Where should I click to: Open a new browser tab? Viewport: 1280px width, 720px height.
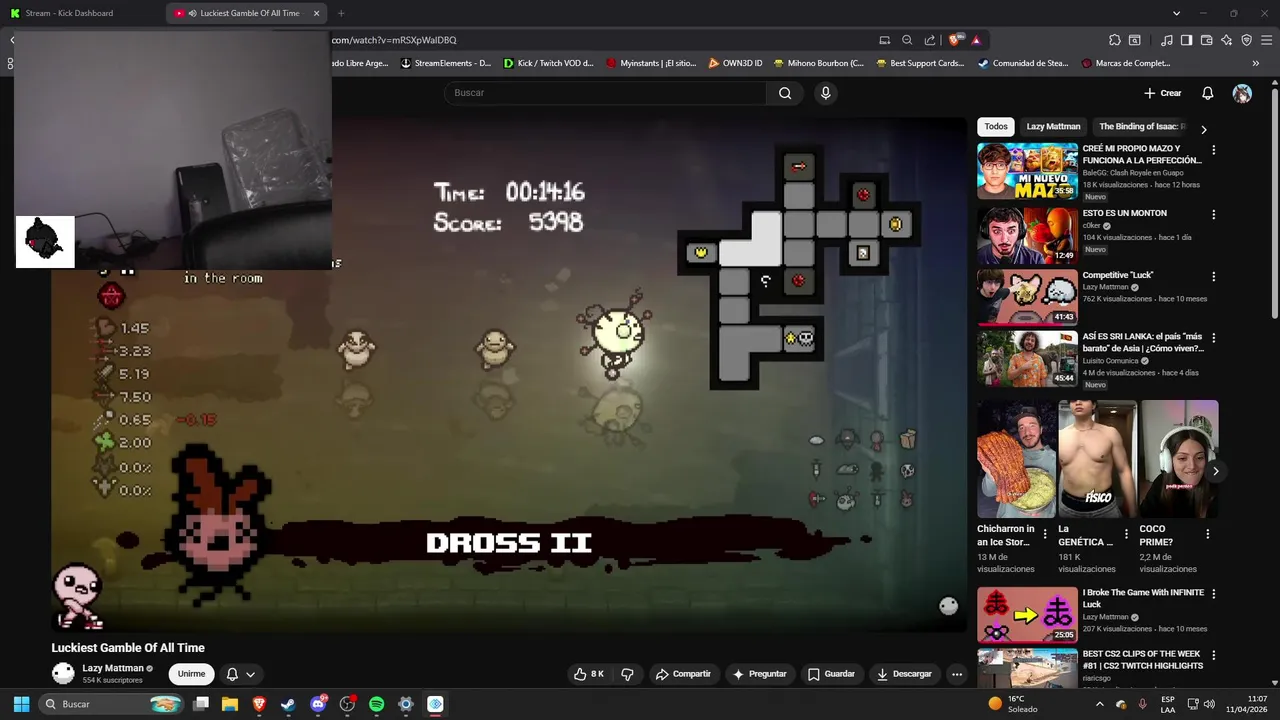point(341,13)
